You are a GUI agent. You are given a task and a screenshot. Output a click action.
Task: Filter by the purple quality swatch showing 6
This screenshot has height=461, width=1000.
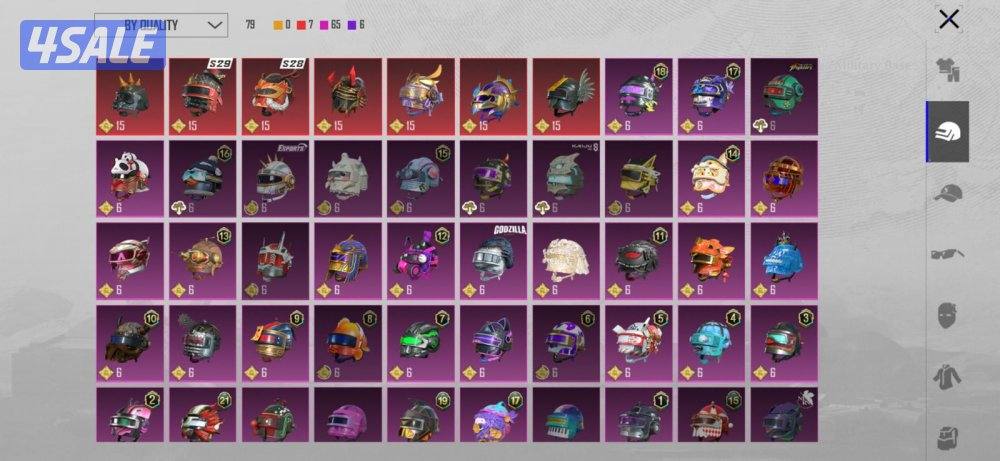351,26
